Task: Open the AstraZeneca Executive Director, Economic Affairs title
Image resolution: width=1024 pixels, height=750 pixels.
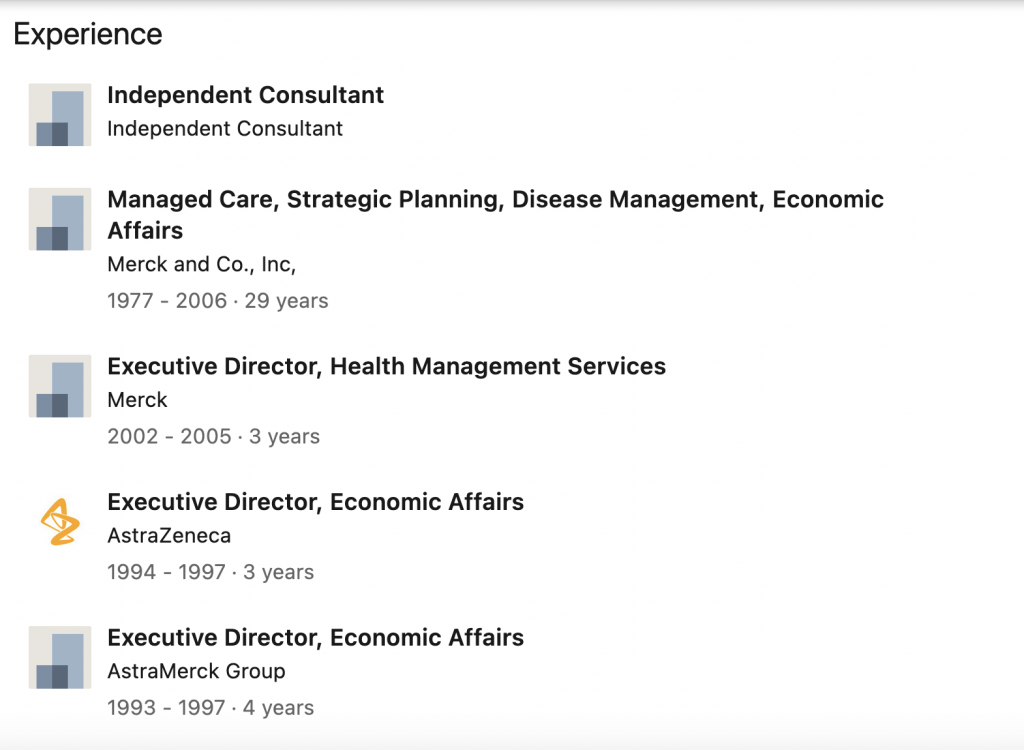Action: pyautogui.click(x=315, y=502)
